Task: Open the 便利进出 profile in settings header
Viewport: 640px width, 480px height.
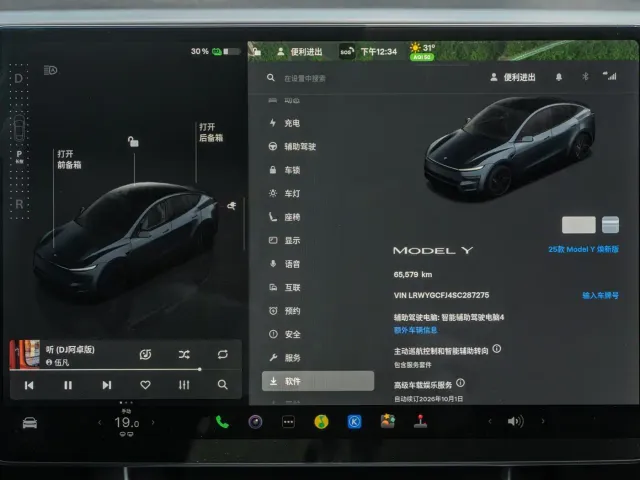Action: (513, 77)
